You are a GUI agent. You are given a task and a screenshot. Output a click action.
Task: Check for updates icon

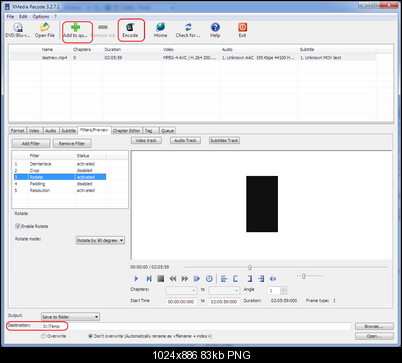[188, 30]
